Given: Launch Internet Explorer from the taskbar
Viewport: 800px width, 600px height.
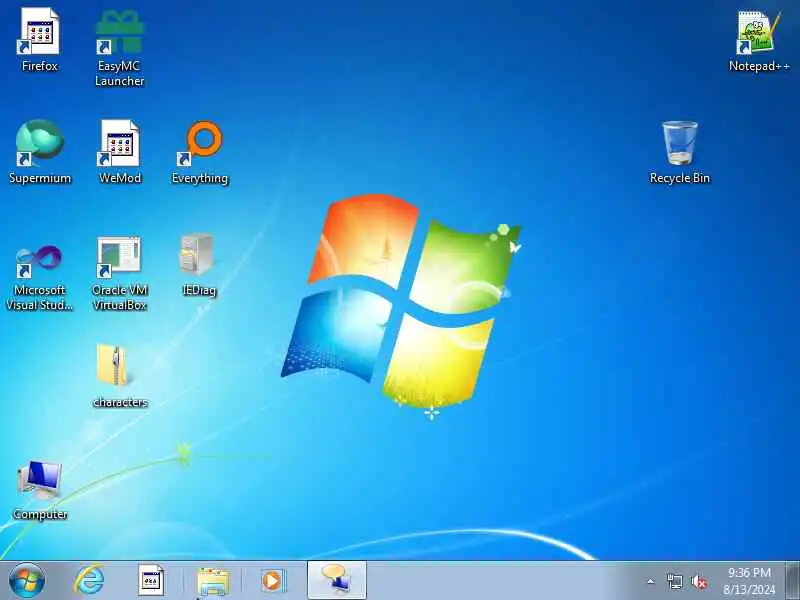Looking at the screenshot, I should 89,581.
